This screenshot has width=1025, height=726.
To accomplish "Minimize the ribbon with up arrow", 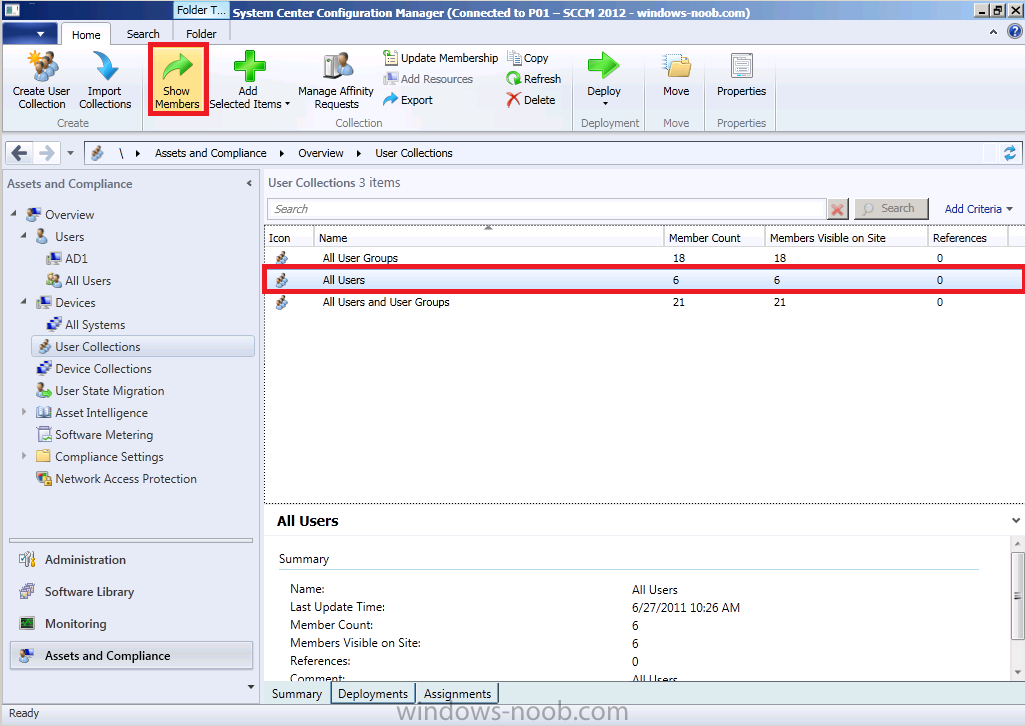I will 993,32.
